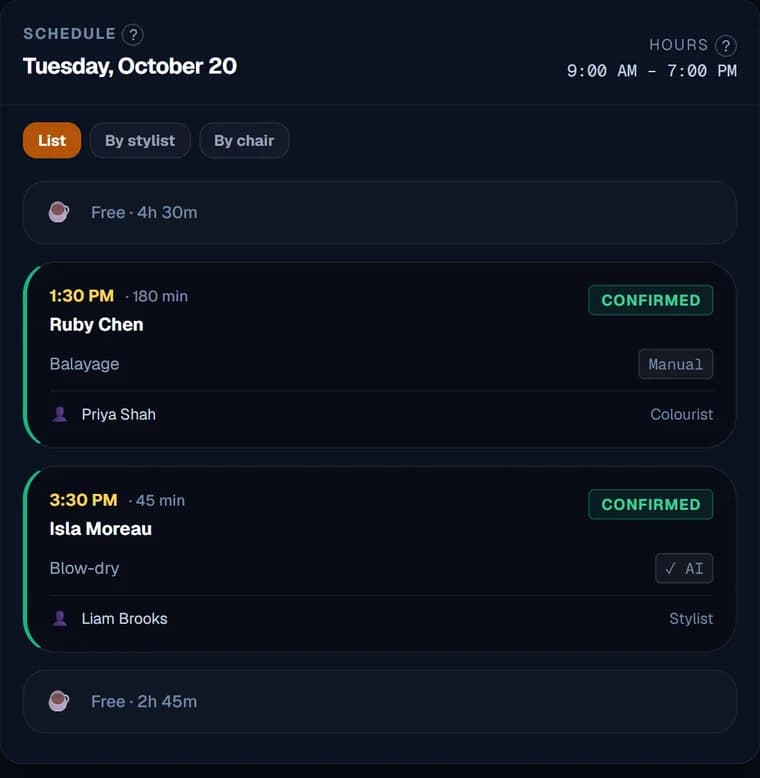Switch to the By stylist view
The height and width of the screenshot is (778, 760).
(140, 140)
